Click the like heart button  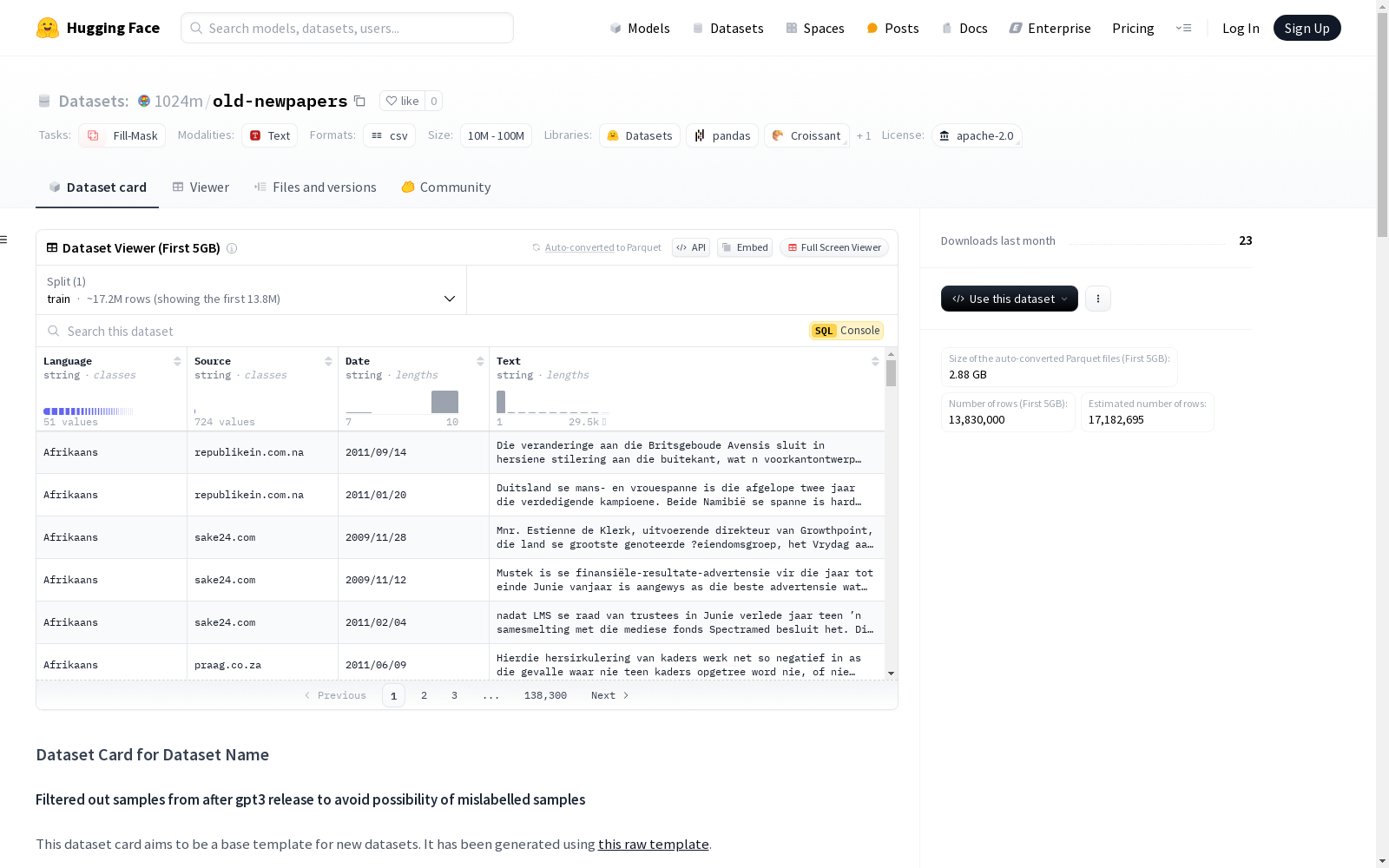402,101
